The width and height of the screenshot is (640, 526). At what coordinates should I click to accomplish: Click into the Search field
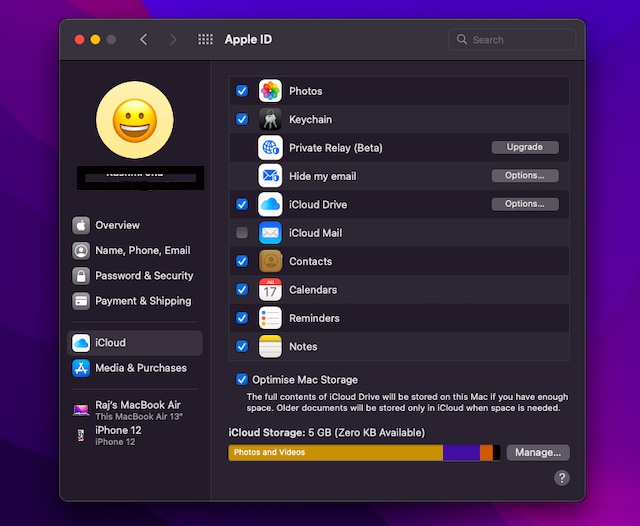512,40
